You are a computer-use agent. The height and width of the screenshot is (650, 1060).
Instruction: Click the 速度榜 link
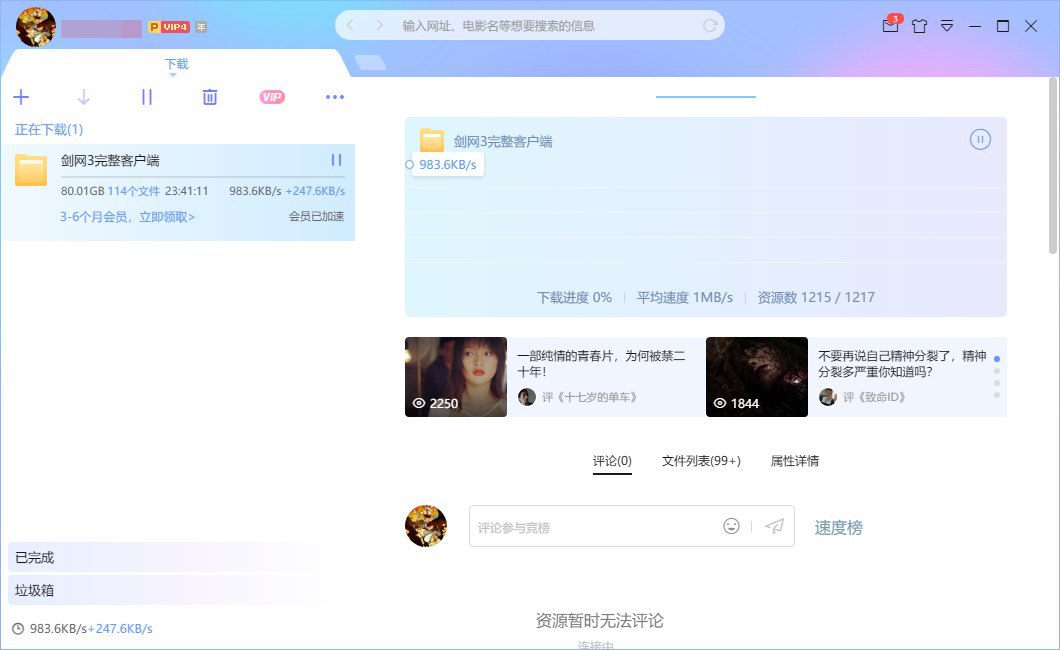(x=838, y=527)
